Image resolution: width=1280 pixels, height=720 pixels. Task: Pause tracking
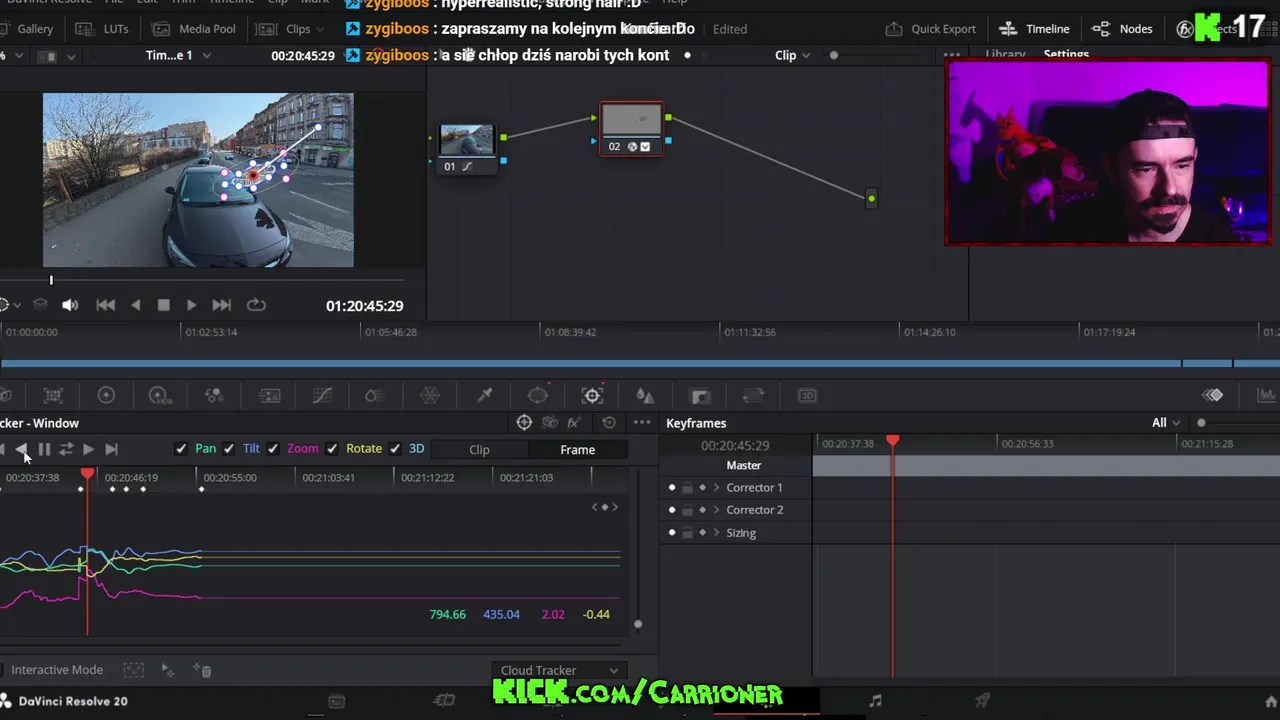[x=44, y=450]
